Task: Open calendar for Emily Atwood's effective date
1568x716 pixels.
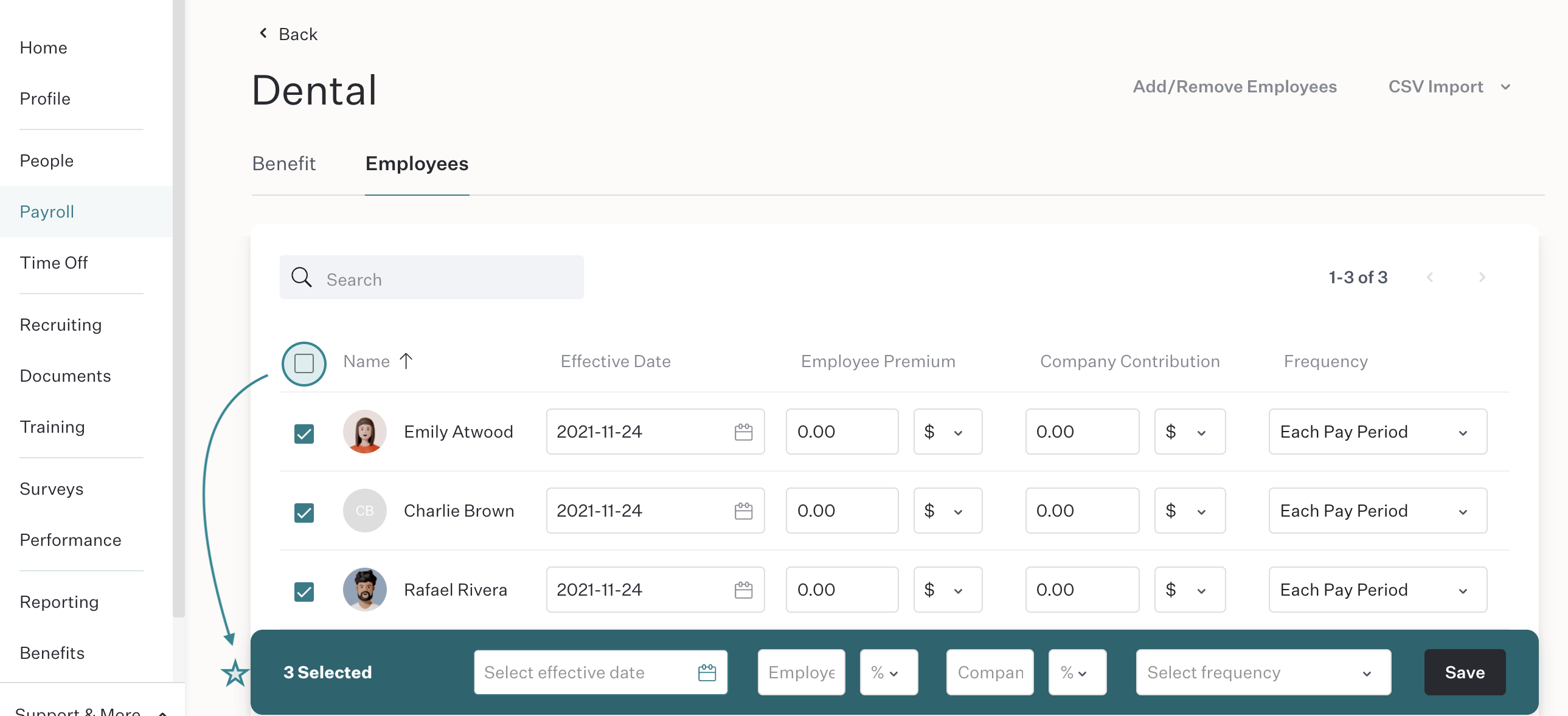Action: pyautogui.click(x=743, y=432)
